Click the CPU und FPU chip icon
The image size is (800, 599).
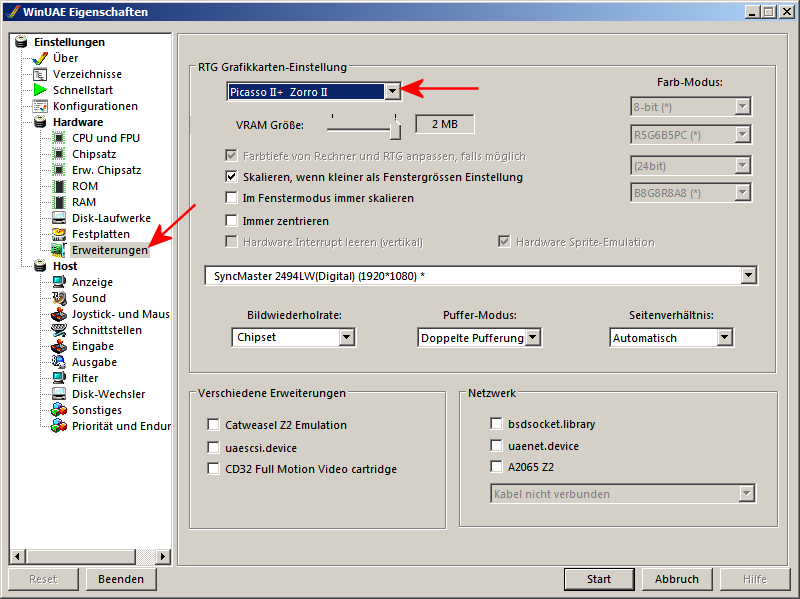pos(59,138)
